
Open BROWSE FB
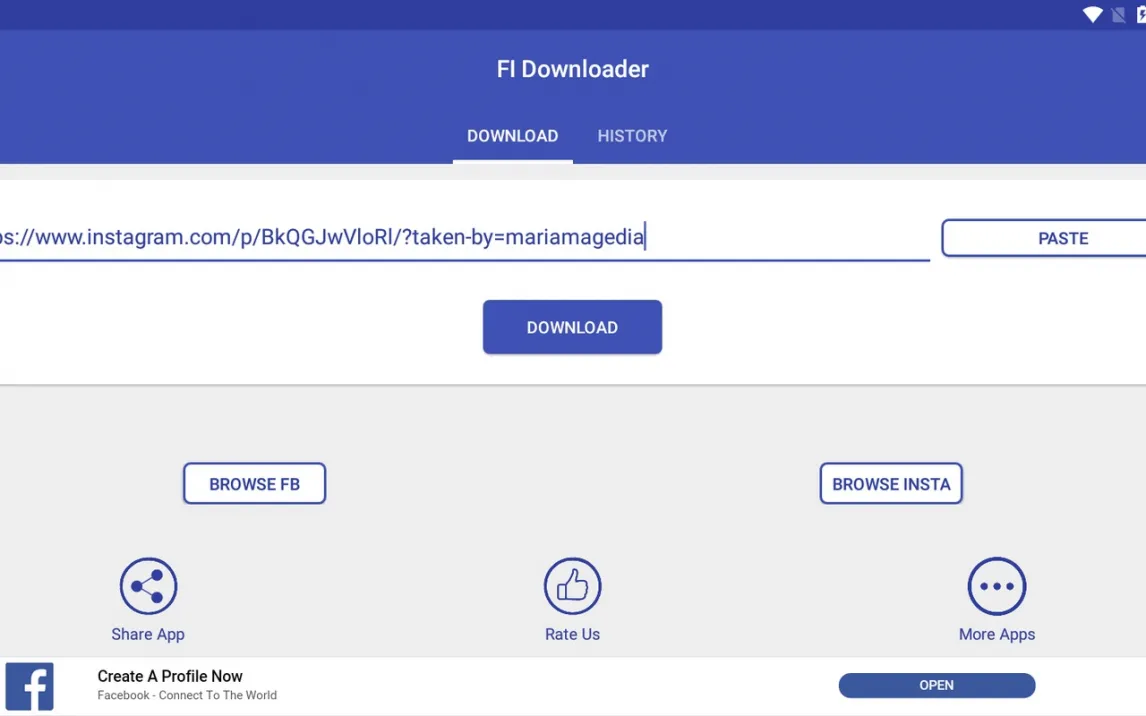(254, 484)
